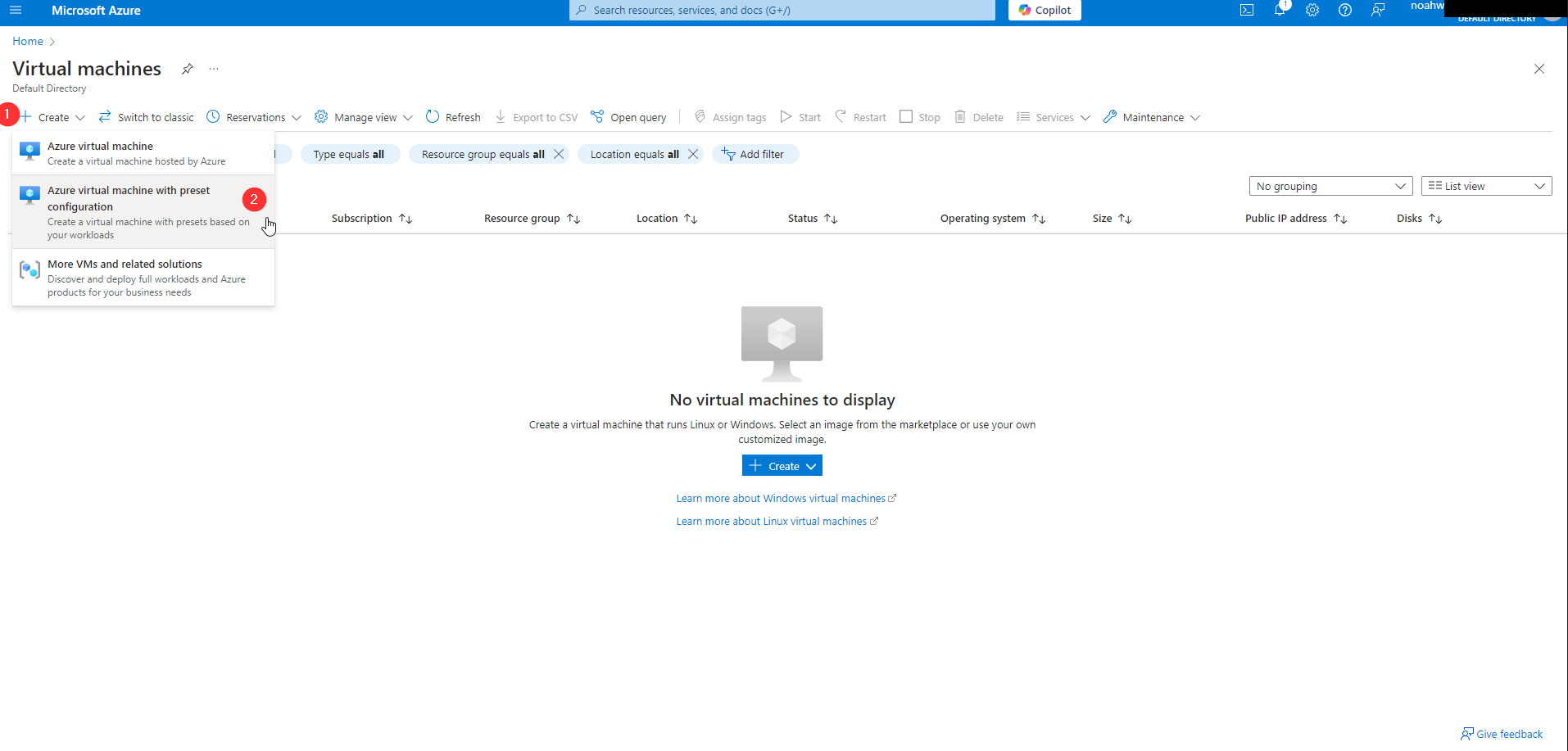Remove the Resource group filter
This screenshot has height=751, width=1568.
pos(559,154)
